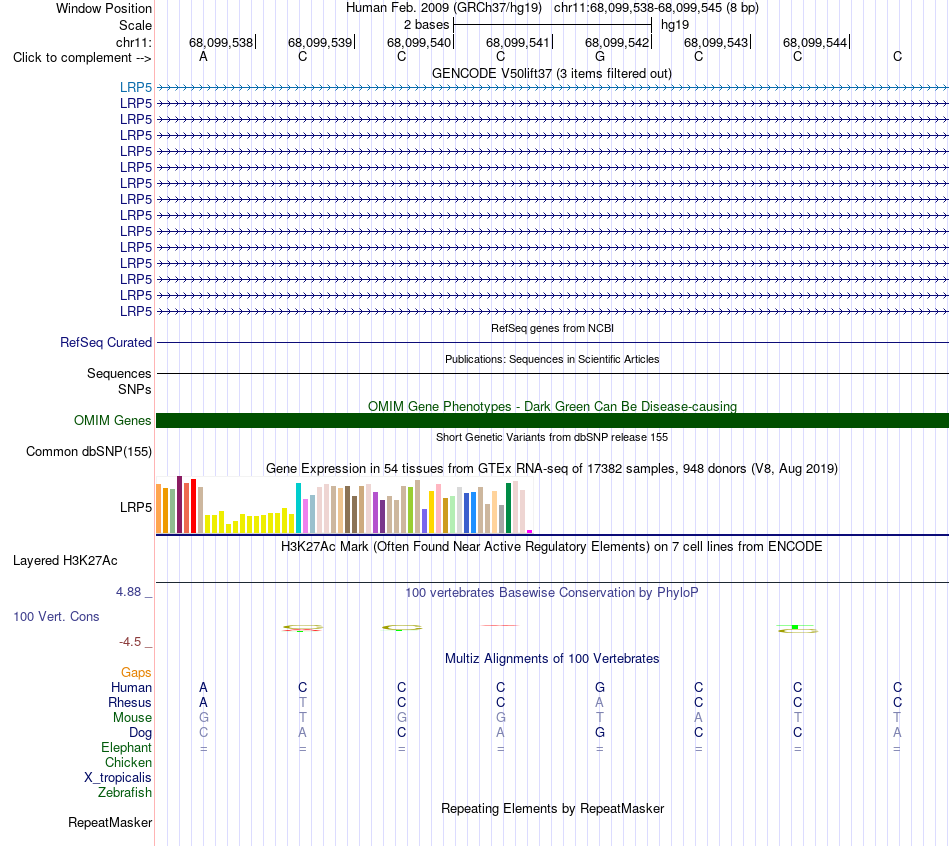Select the 'Elephant' alignment row label
This screenshot has height=846, width=950.
[x=127, y=748]
